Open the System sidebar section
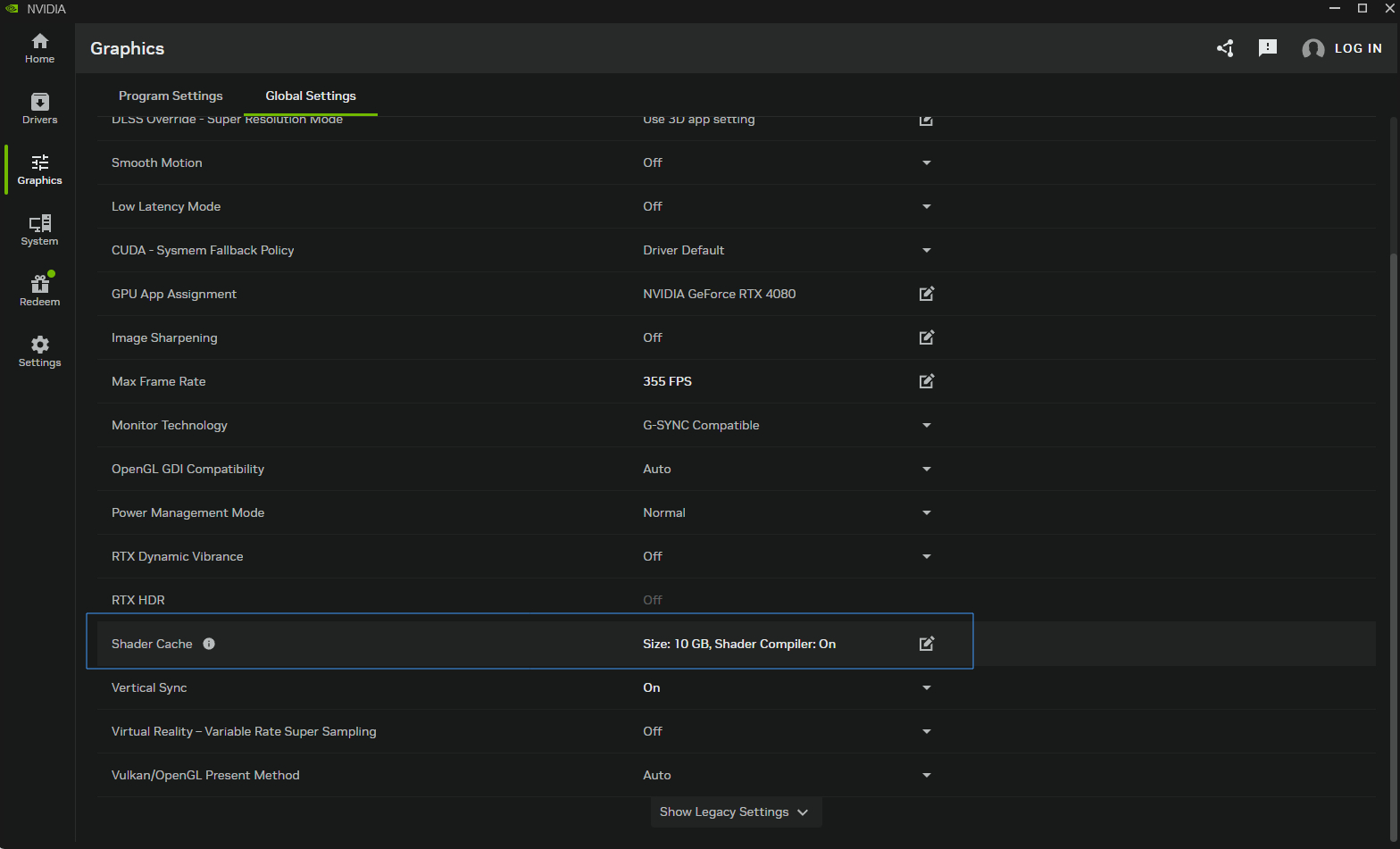 [x=39, y=230]
